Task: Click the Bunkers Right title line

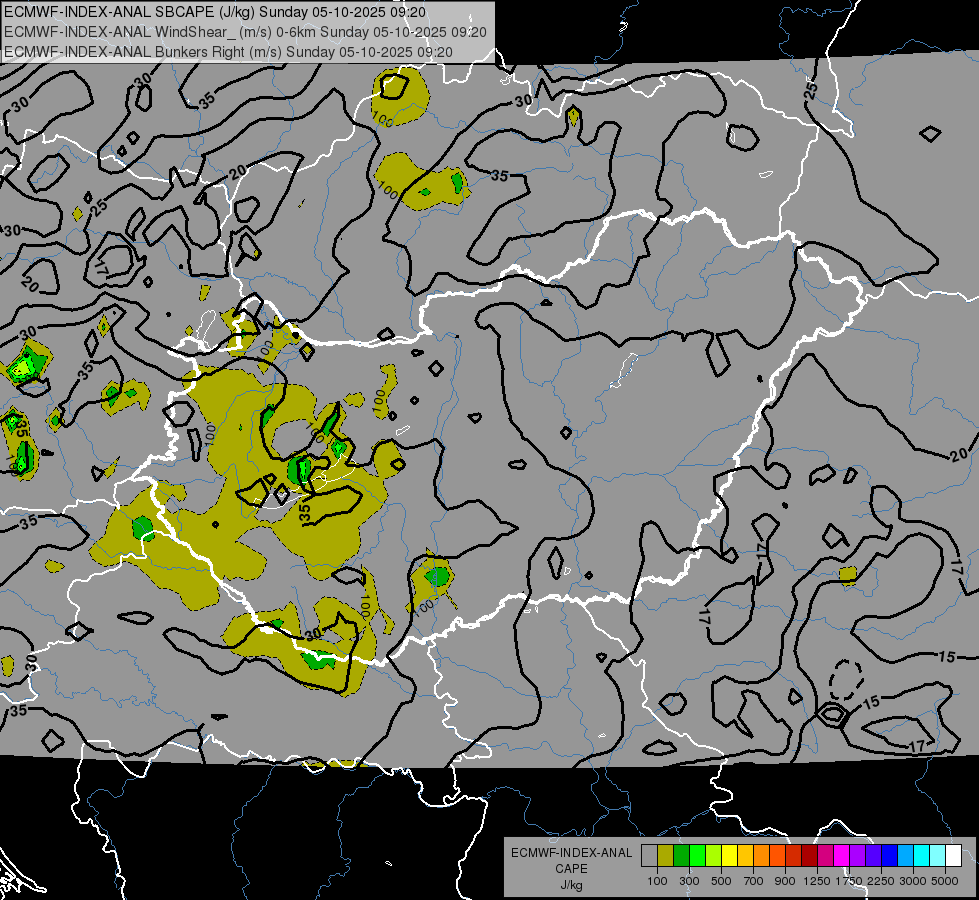Action: point(228,51)
